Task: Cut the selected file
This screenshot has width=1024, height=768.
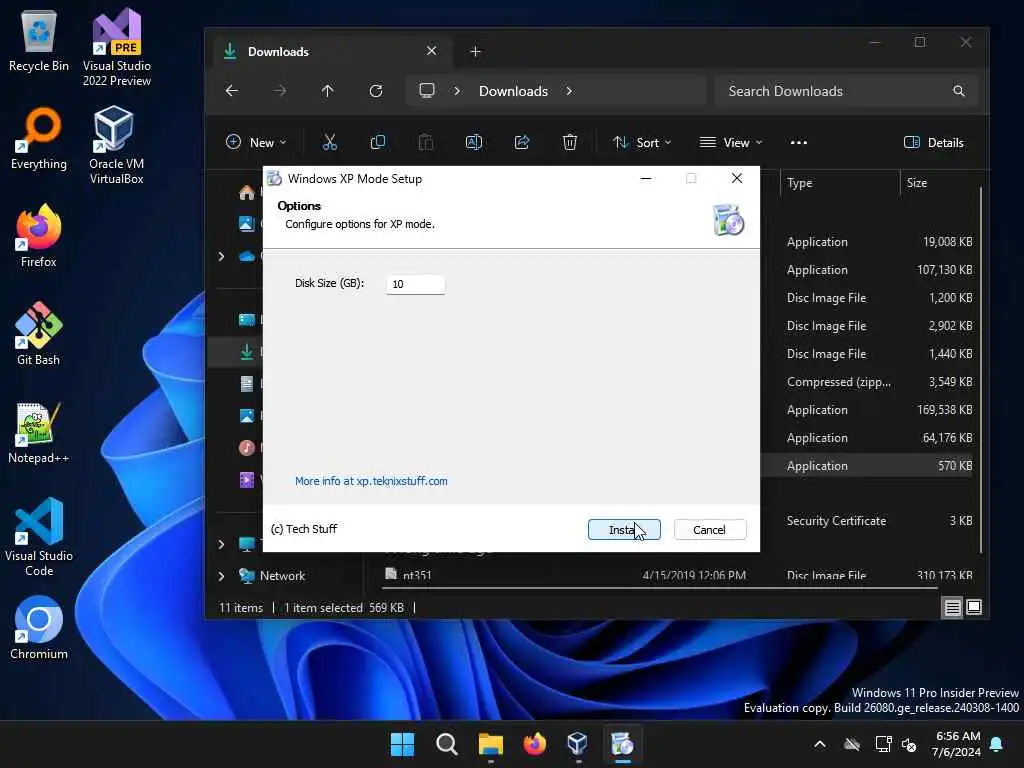Action: point(330,142)
